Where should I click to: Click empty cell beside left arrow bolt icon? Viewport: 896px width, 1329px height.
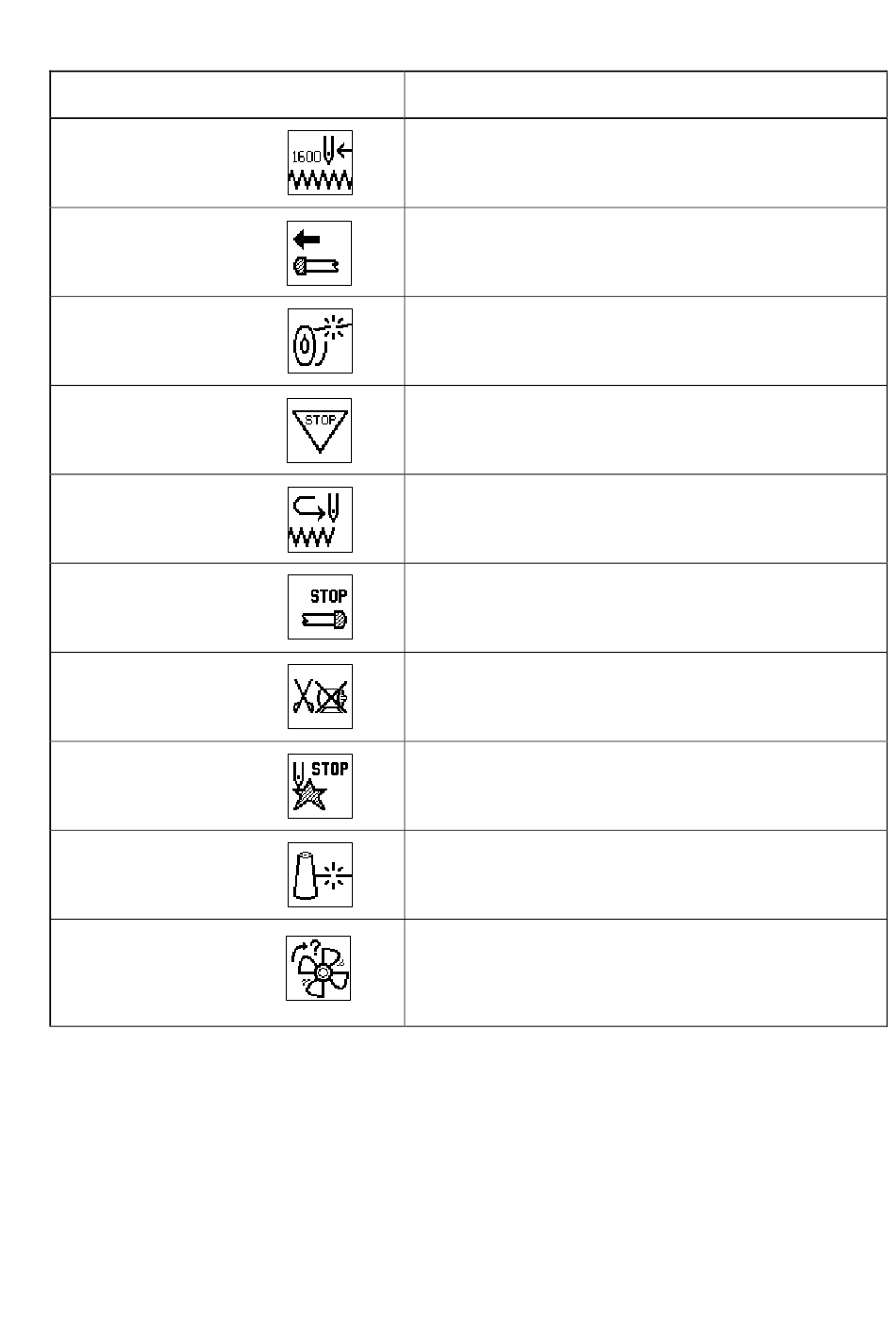pos(646,252)
